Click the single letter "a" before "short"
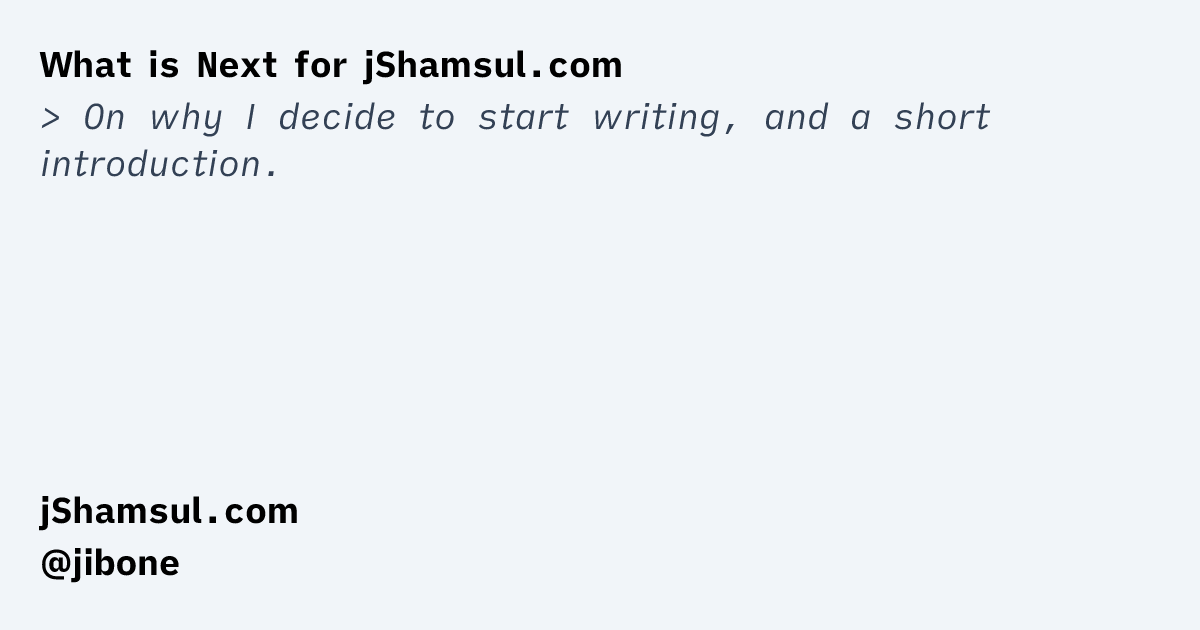This screenshot has height=630, width=1200. click(x=861, y=119)
